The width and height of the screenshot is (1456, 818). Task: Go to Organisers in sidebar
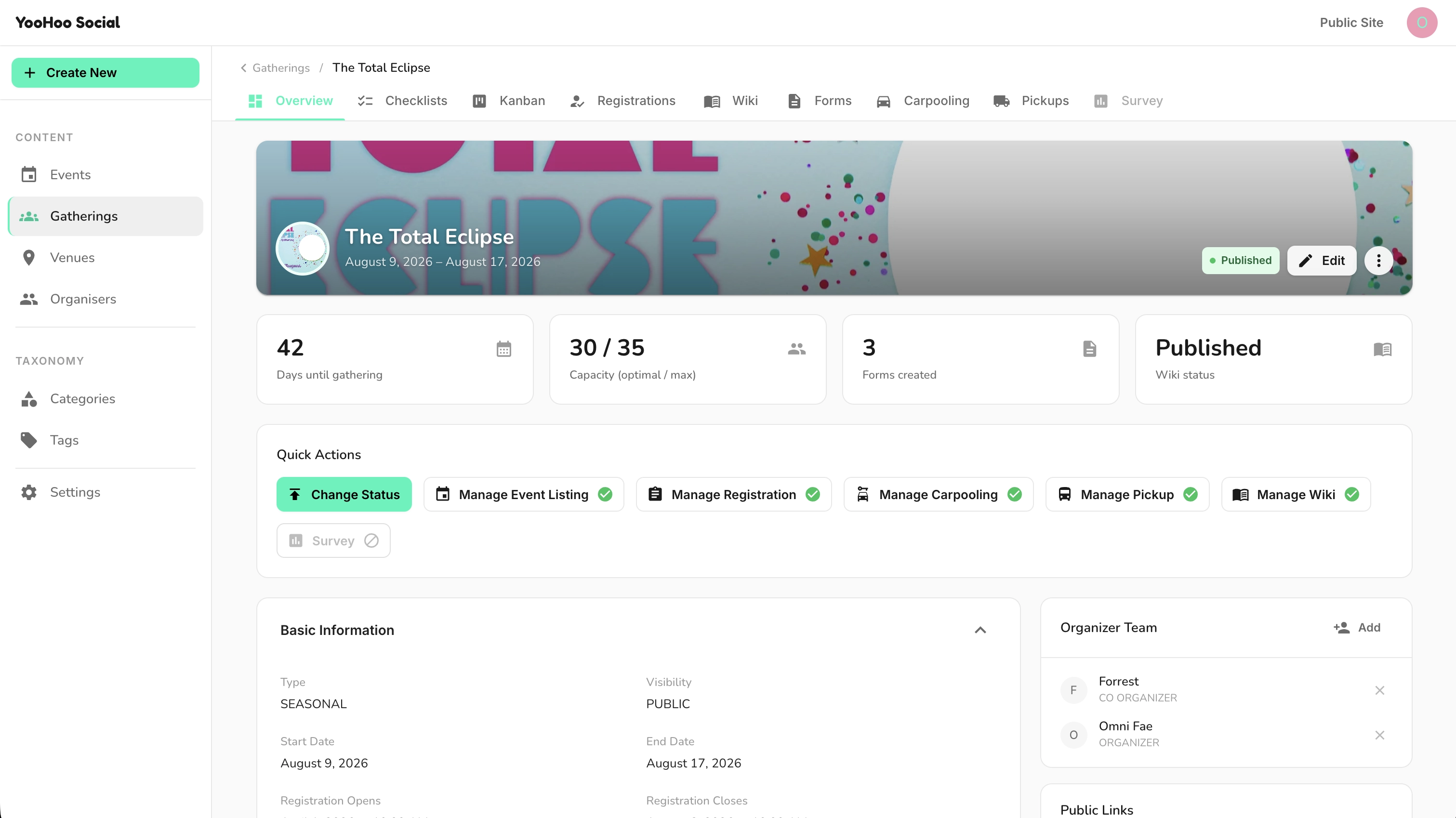click(106, 299)
